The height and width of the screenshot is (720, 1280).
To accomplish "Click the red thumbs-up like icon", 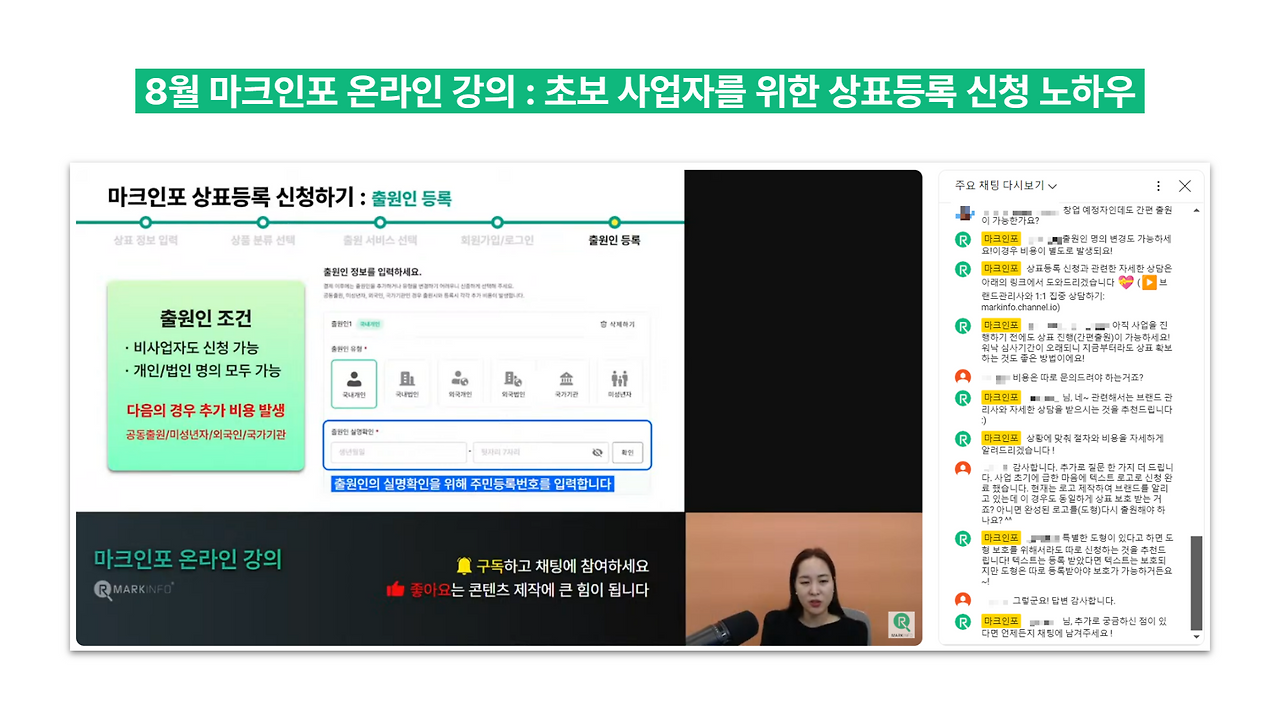I will point(395,589).
